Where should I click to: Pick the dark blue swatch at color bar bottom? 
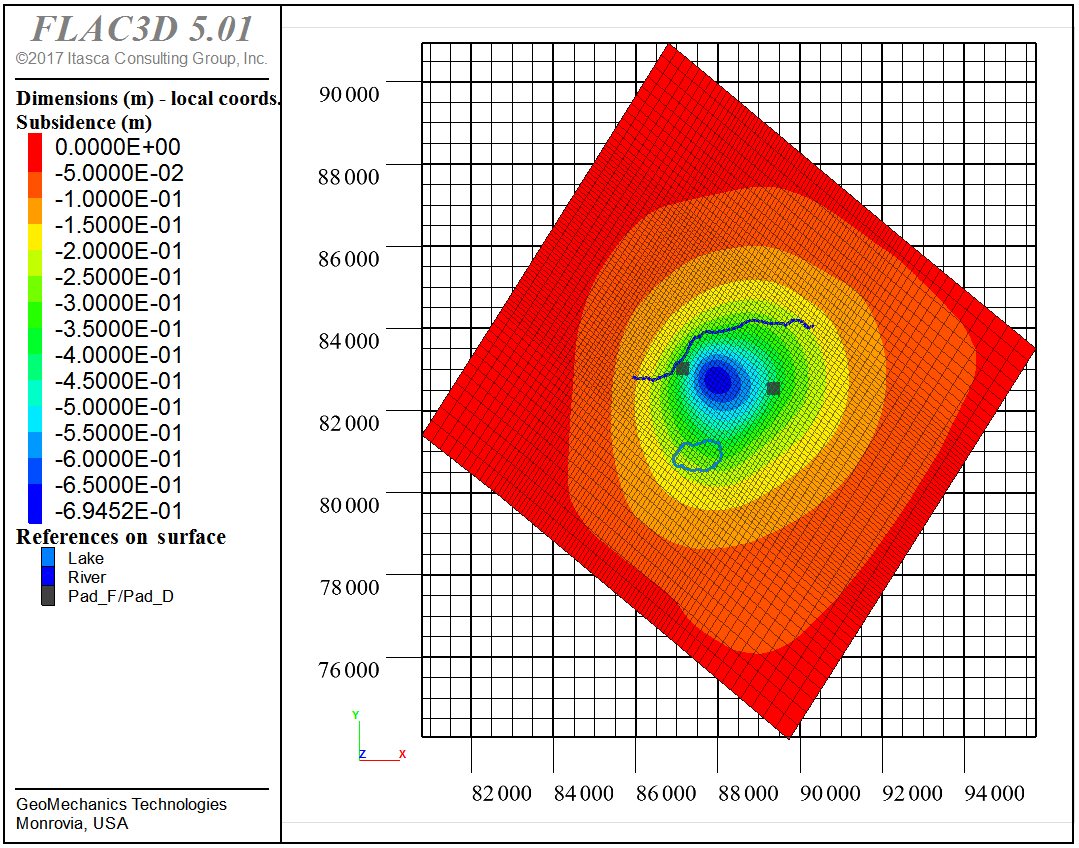point(35,509)
